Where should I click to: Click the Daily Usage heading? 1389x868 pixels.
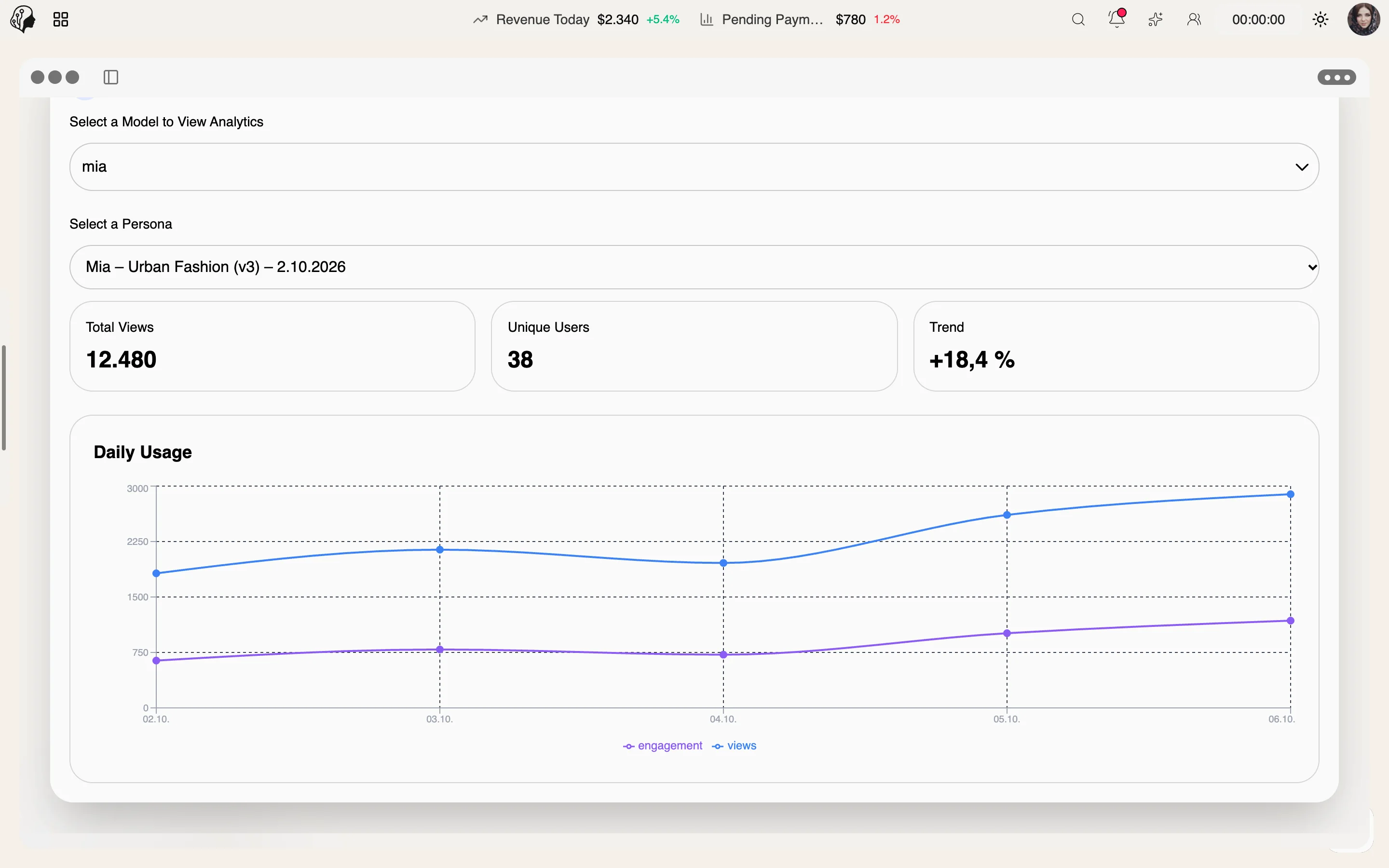point(142,452)
